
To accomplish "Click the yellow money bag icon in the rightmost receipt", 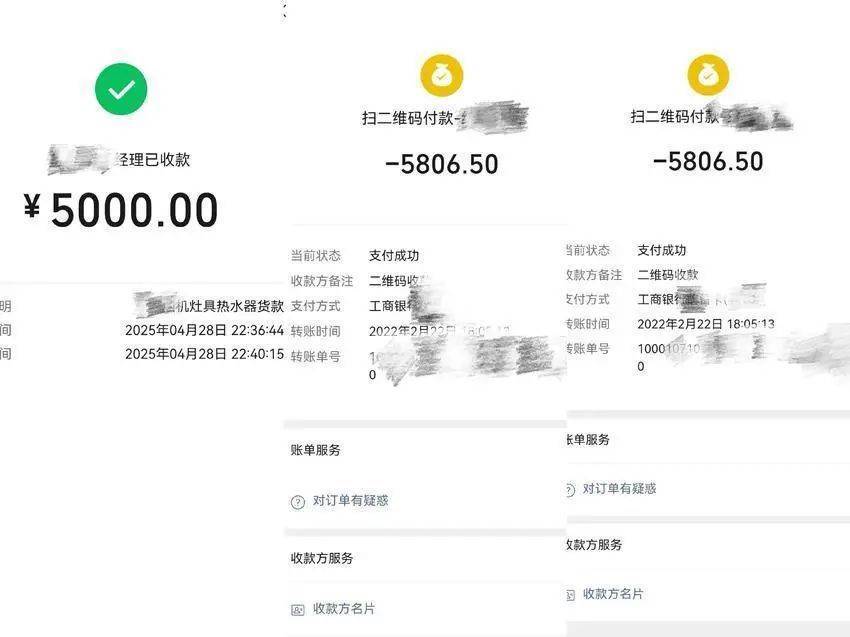I will point(708,75).
